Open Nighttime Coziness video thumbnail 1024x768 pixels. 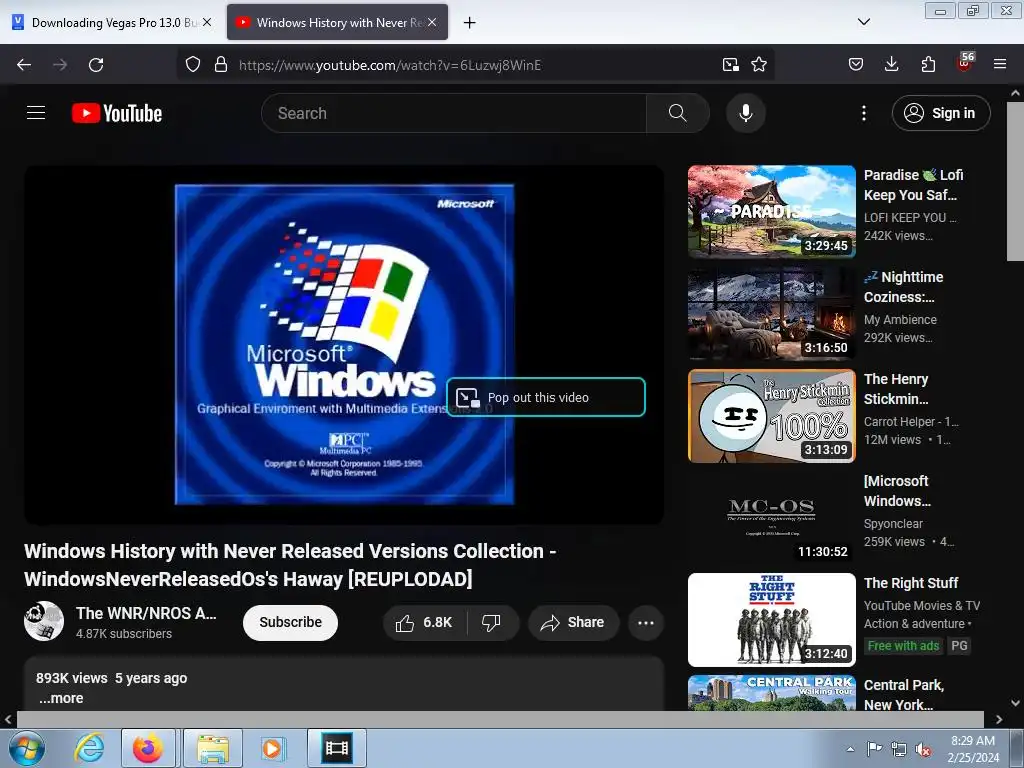click(771, 313)
